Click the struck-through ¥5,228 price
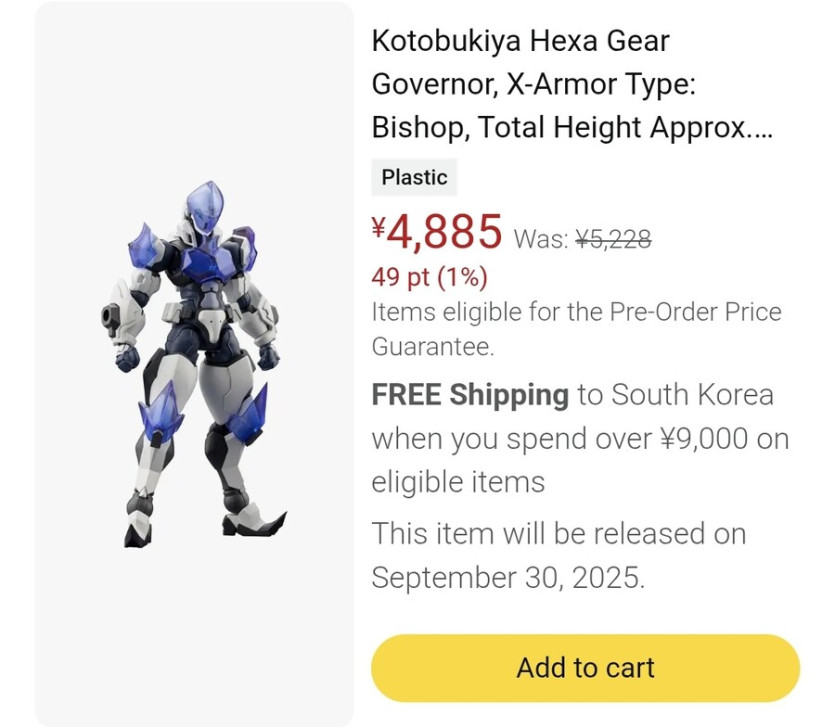835x727 pixels. tap(613, 239)
